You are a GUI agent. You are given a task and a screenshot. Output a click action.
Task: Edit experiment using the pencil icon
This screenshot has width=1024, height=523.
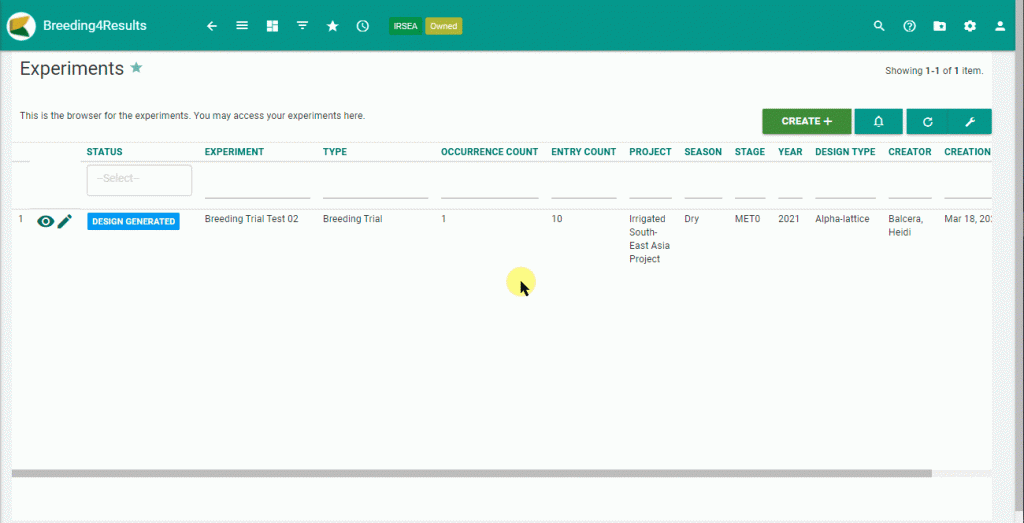pyautogui.click(x=65, y=222)
